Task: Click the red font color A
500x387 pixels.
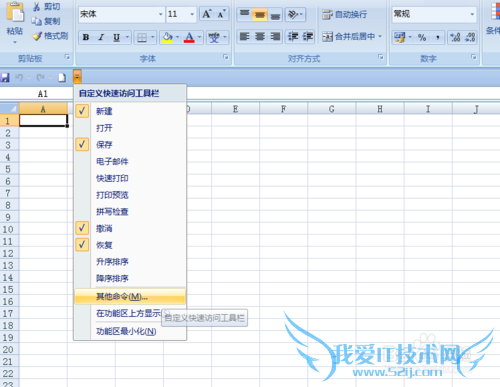Action: (189, 37)
